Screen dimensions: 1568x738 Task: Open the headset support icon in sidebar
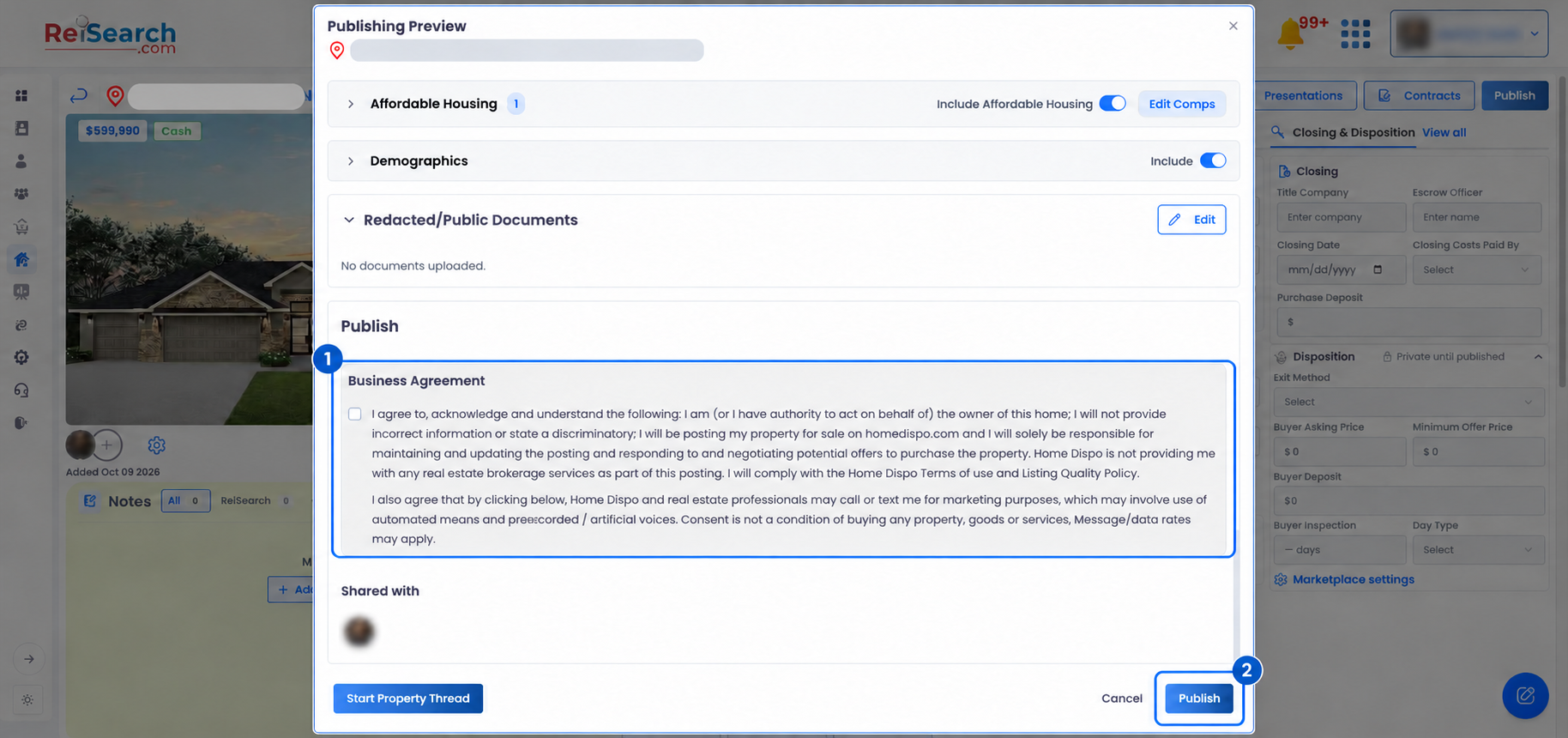pos(21,390)
